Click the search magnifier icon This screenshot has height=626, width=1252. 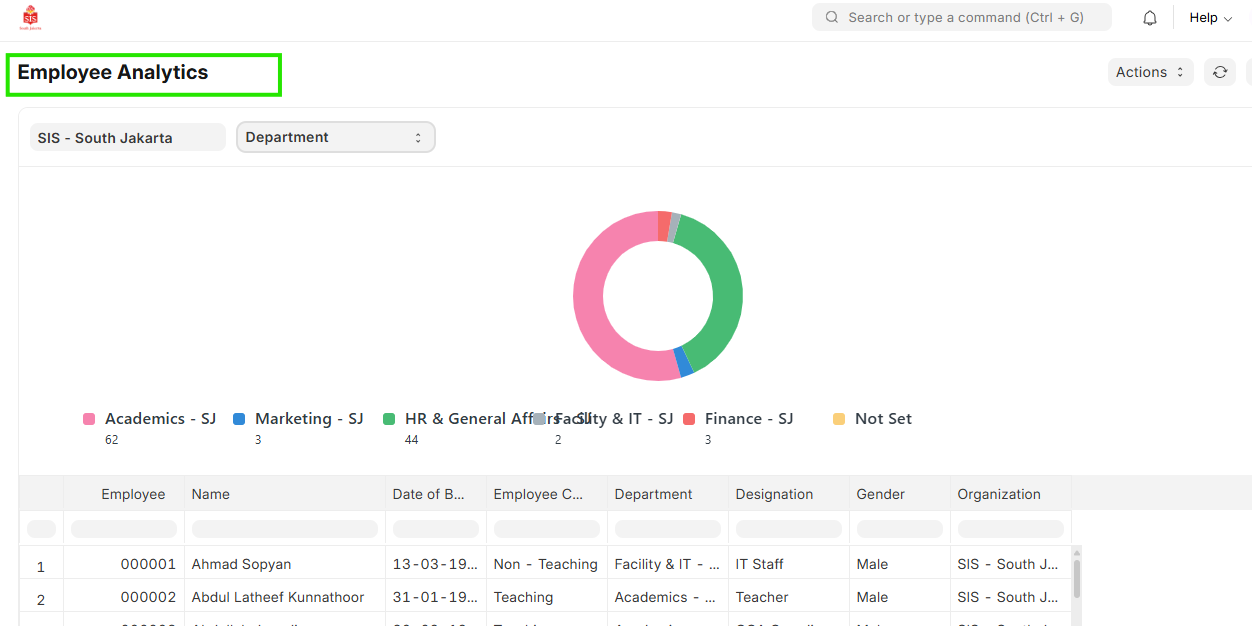pos(832,17)
